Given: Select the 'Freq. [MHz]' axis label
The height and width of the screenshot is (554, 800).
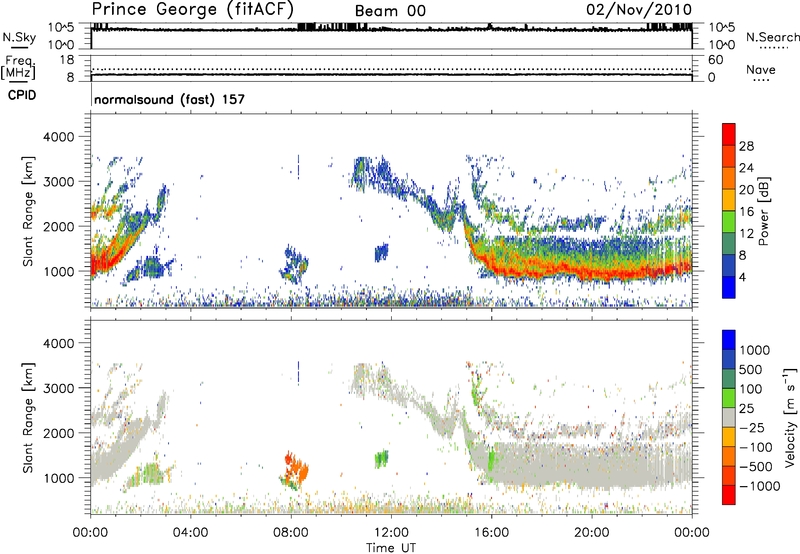Looking at the screenshot, I should [18, 67].
